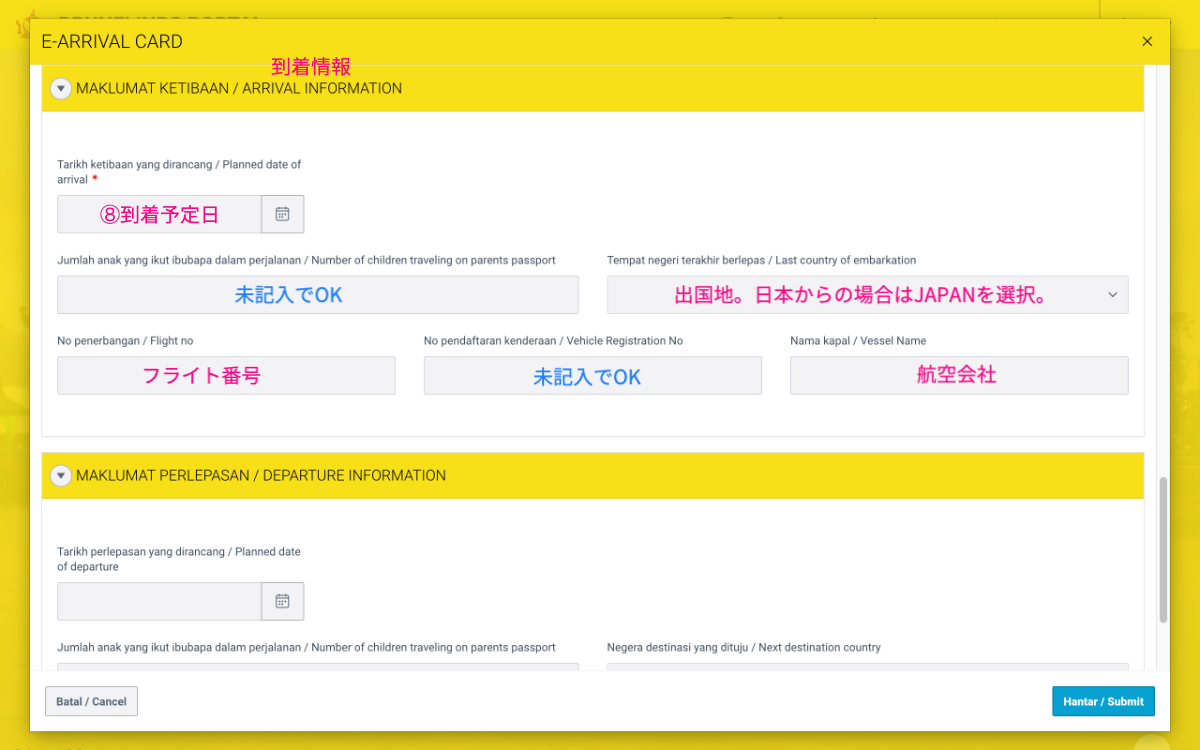Image resolution: width=1200 pixels, height=750 pixels.
Task: Click the Vessel Name input field
Action: [959, 375]
